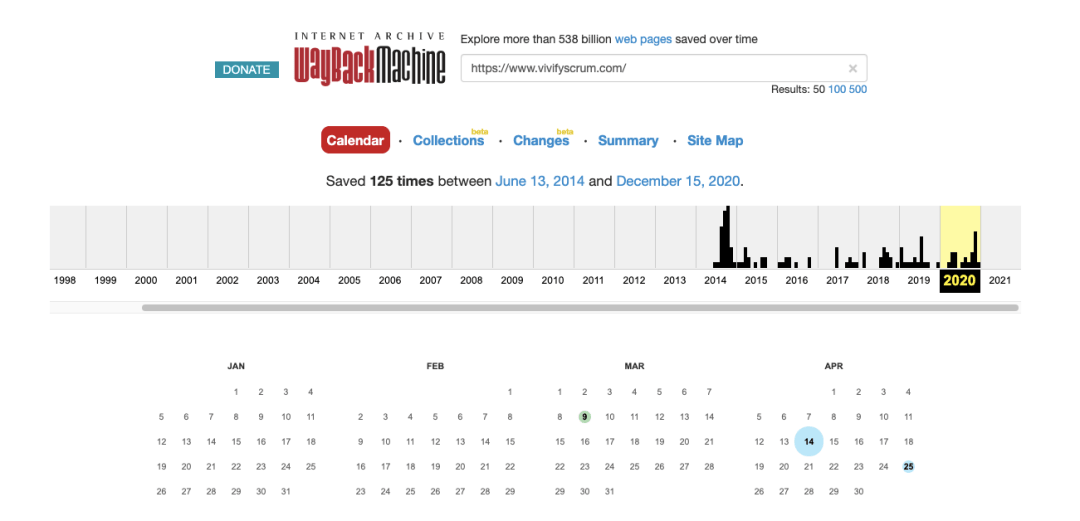
Task: Click the timeline horizontal scrollbar
Action: pyautogui.click(x=580, y=308)
